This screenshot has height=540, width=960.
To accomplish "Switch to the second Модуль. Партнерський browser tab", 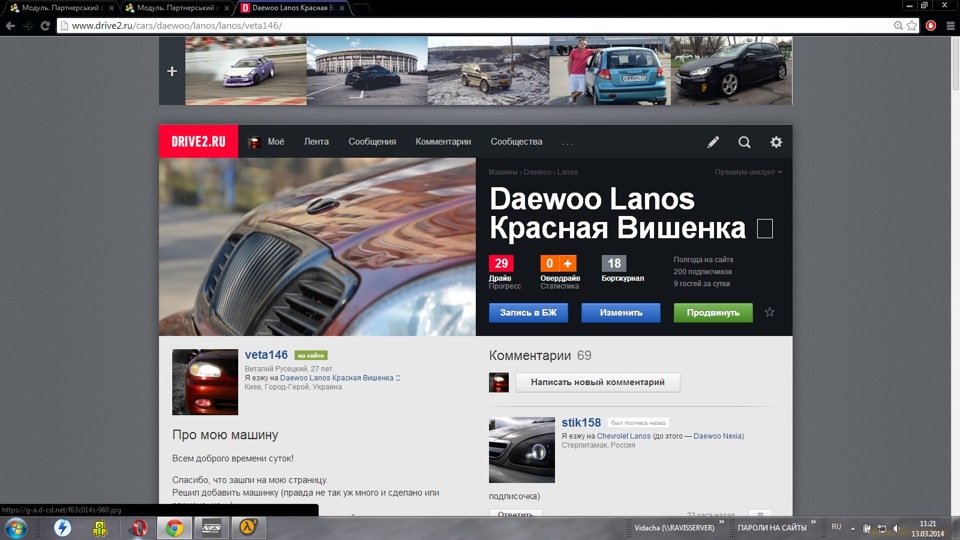I will (x=176, y=8).
